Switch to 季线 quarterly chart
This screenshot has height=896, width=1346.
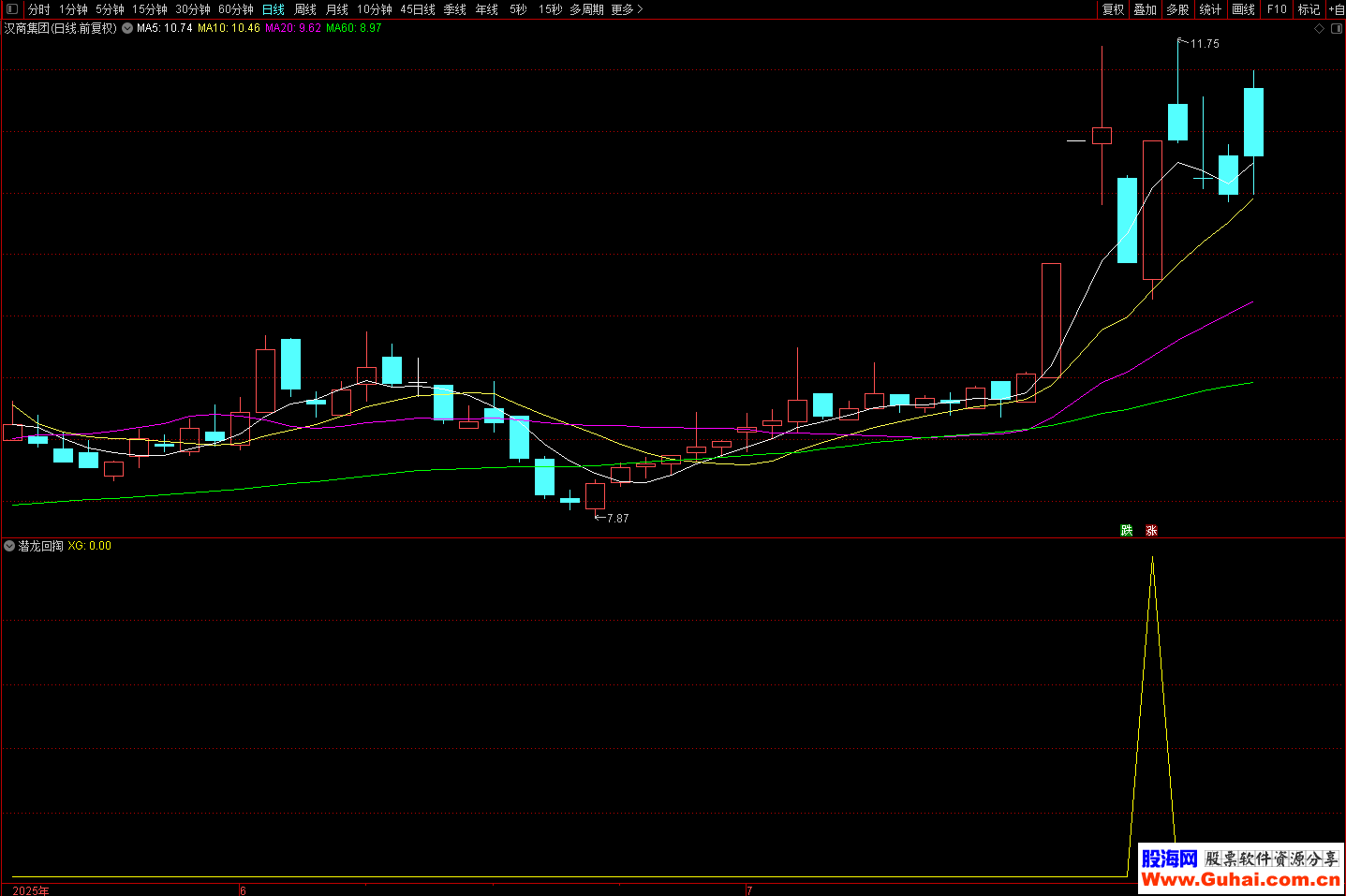[455, 9]
